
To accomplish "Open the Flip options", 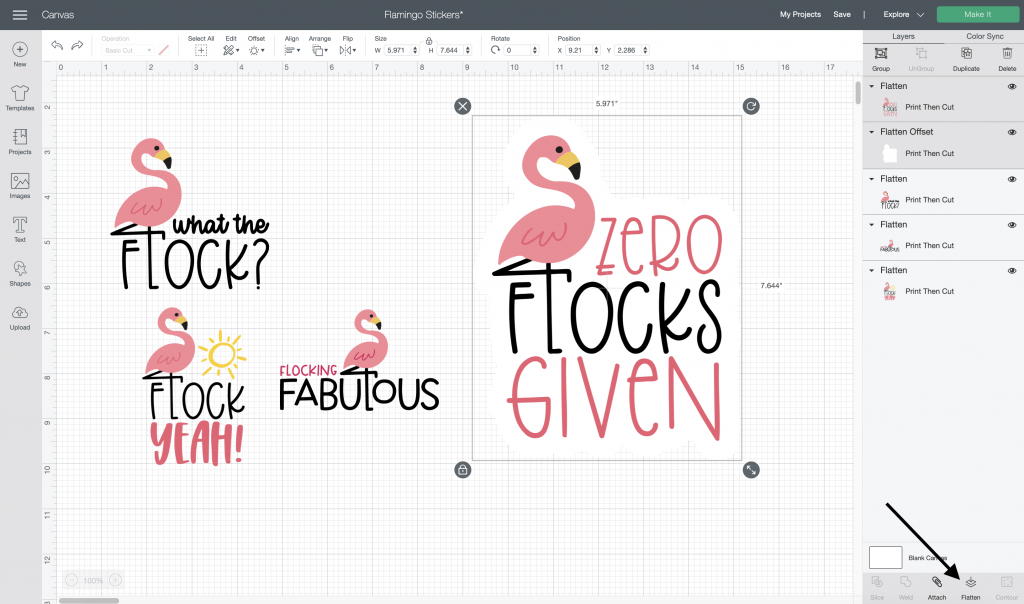I will coord(347,50).
